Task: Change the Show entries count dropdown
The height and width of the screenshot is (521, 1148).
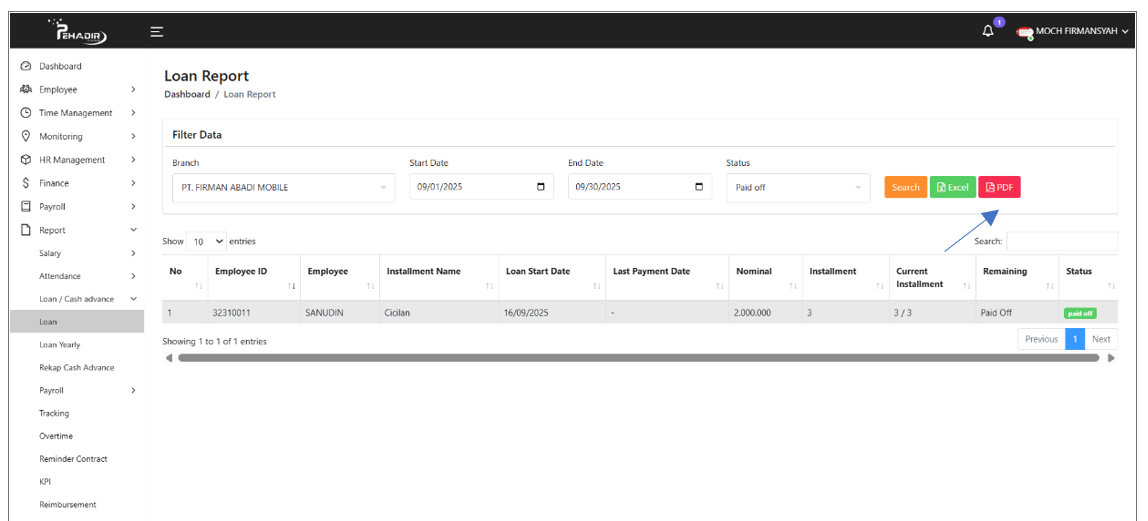Action: click(207, 242)
